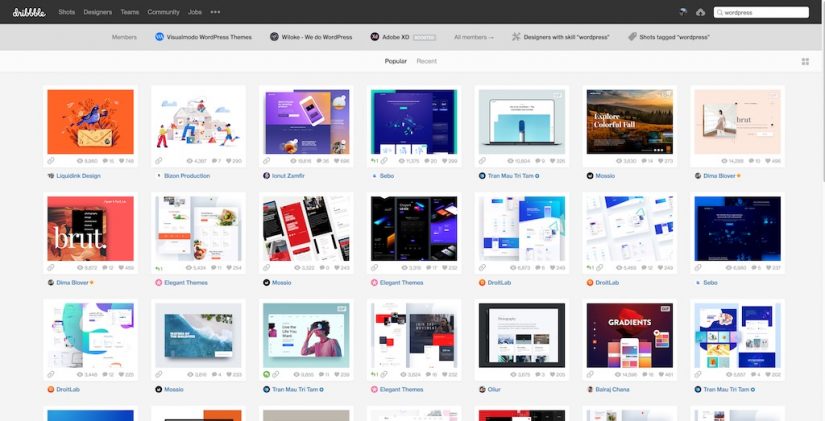
Task: Open the Photography dark-frame shot by Oliur
Action: (522, 335)
